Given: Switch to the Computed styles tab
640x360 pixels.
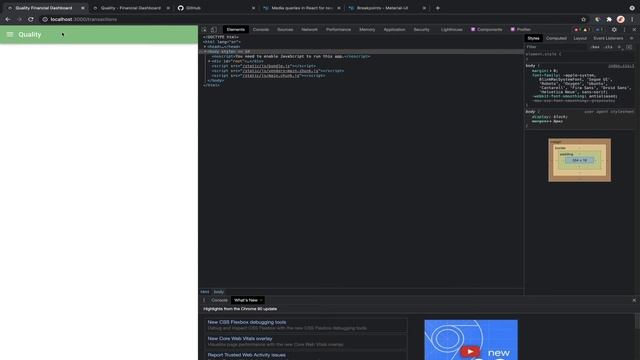Looking at the screenshot, I should (556, 38).
